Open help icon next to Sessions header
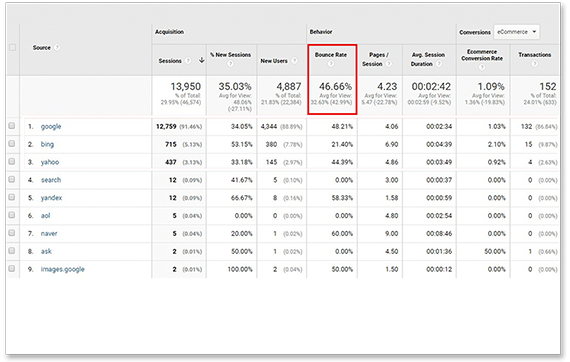 pyautogui.click(x=188, y=61)
